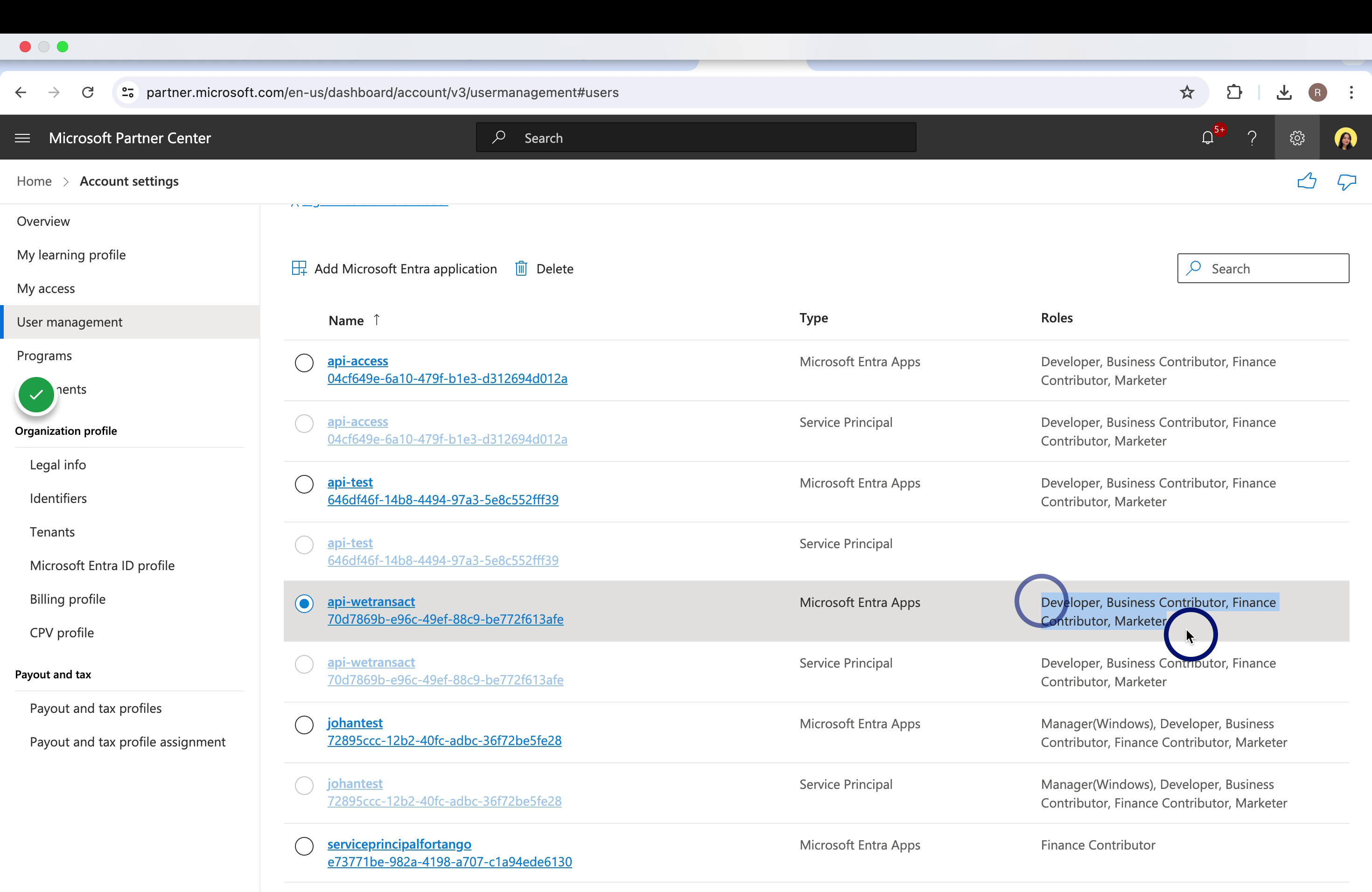View site information icon in address bar
Screen dimensions: 1372x892
pos(128,92)
